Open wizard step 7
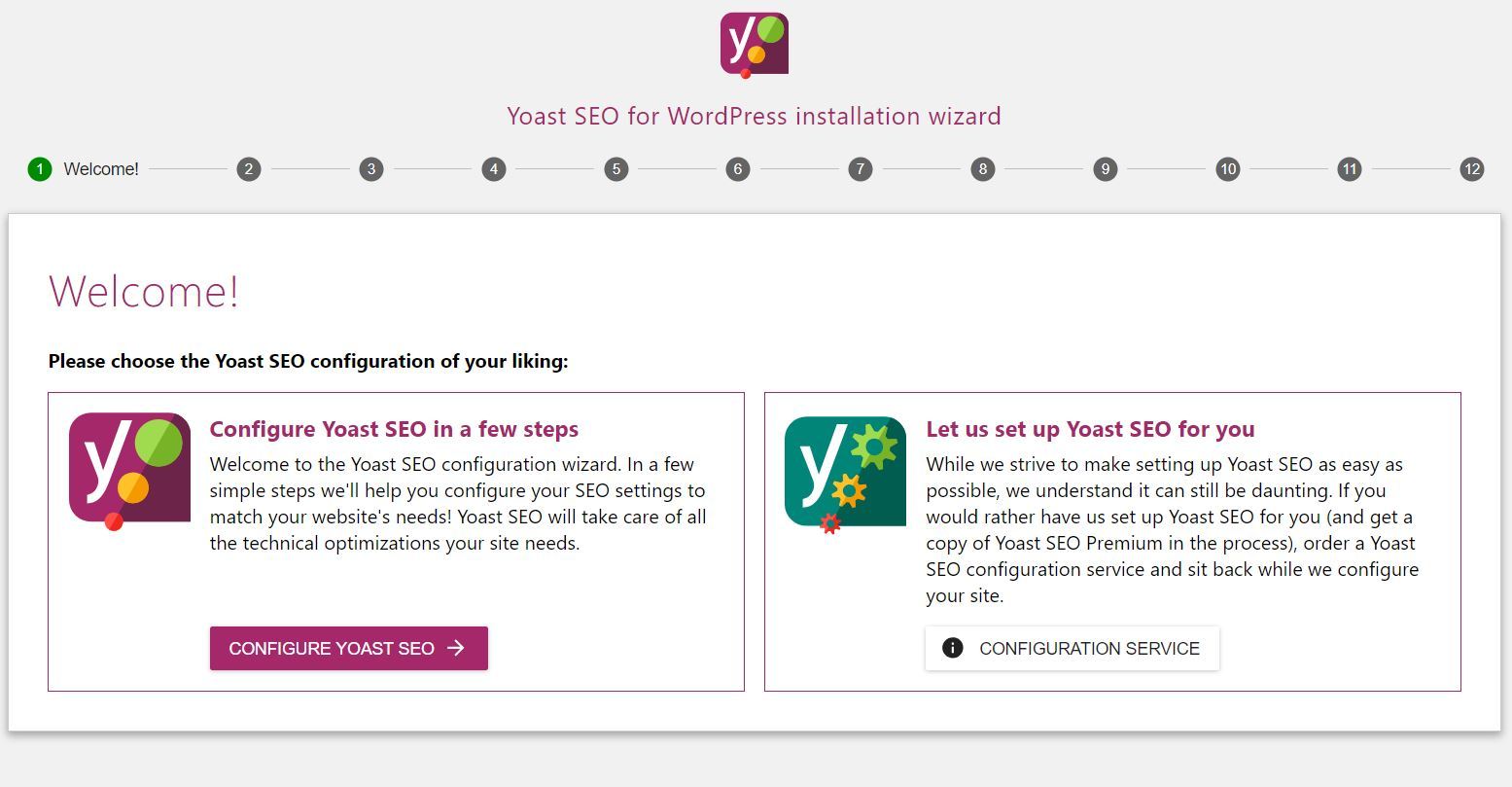 pos(860,169)
